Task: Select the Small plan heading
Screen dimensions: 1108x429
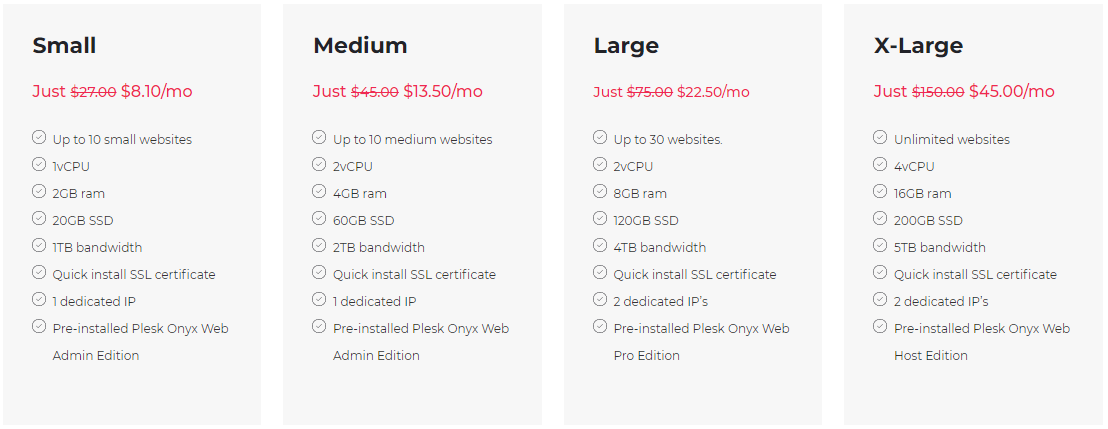Action: pyautogui.click(x=64, y=45)
